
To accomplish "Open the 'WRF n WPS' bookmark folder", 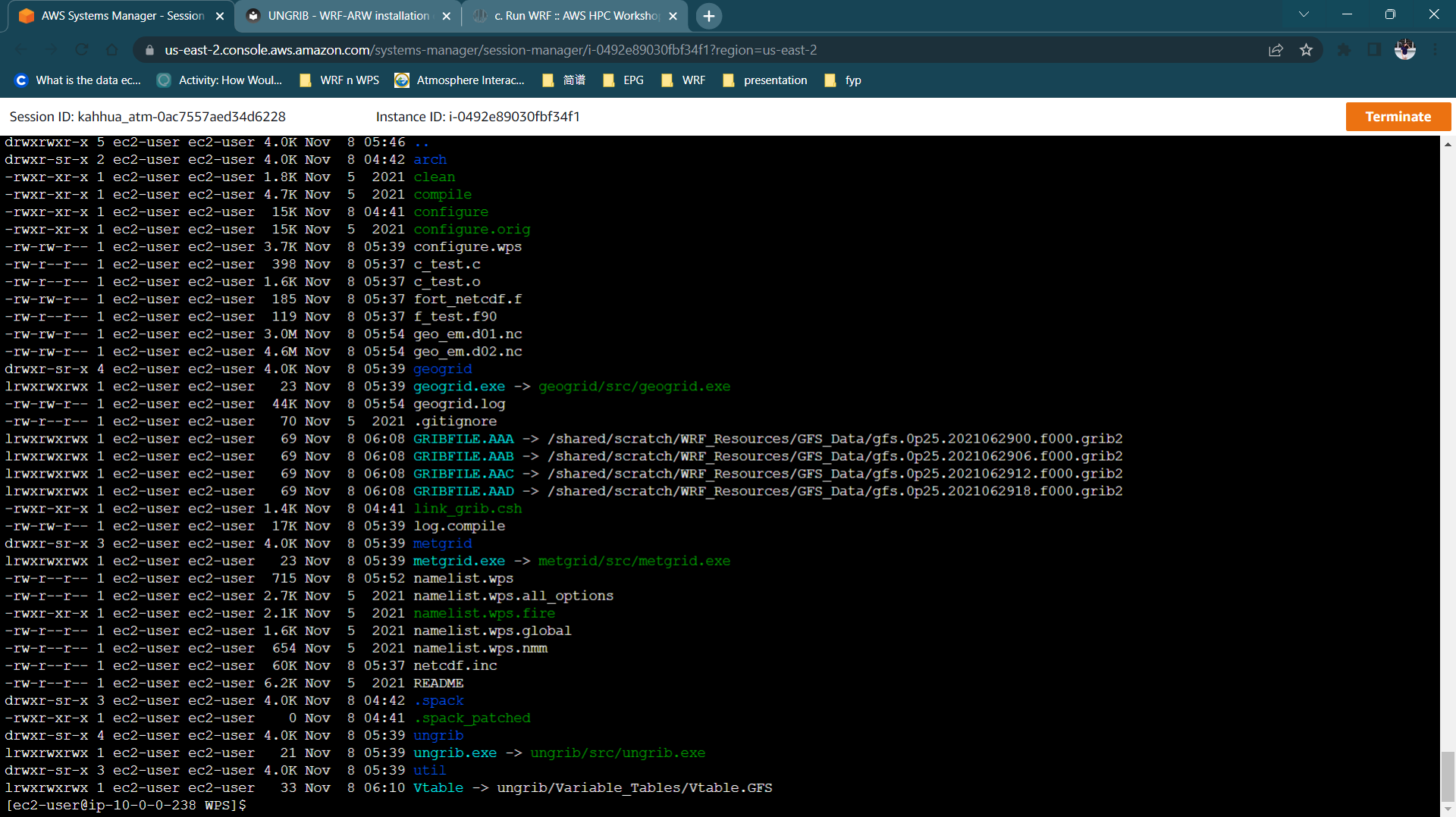I will 340,80.
